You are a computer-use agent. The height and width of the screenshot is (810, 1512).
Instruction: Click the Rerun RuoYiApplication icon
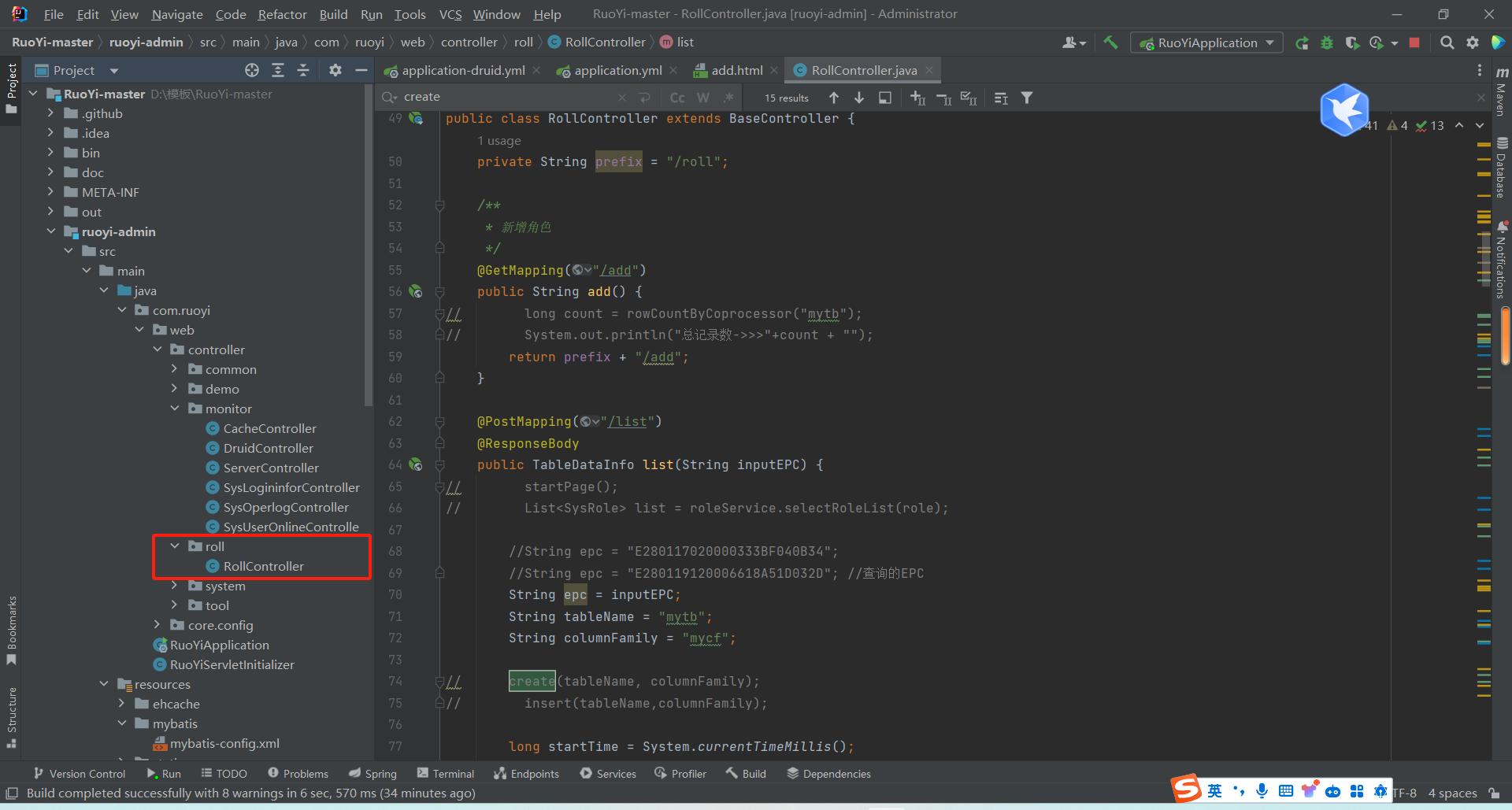1303,43
